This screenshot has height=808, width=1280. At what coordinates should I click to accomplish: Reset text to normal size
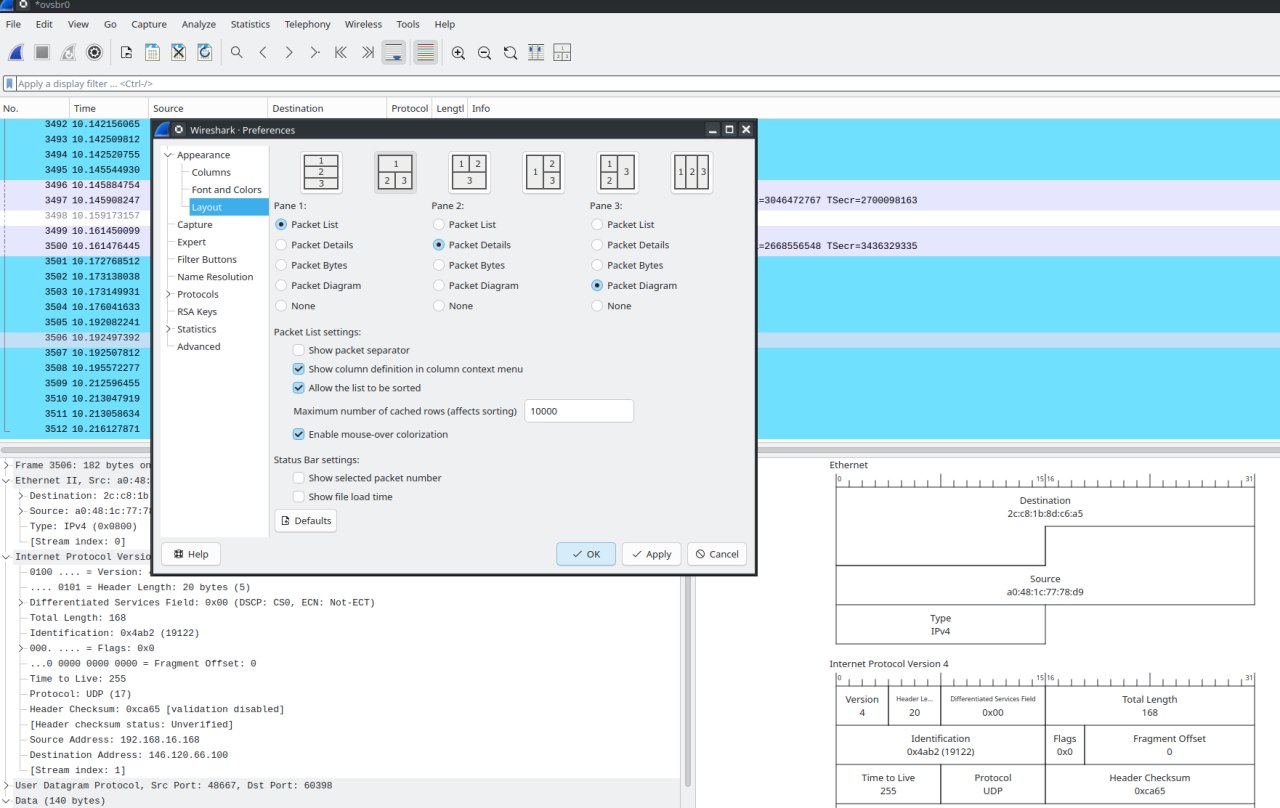[510, 52]
